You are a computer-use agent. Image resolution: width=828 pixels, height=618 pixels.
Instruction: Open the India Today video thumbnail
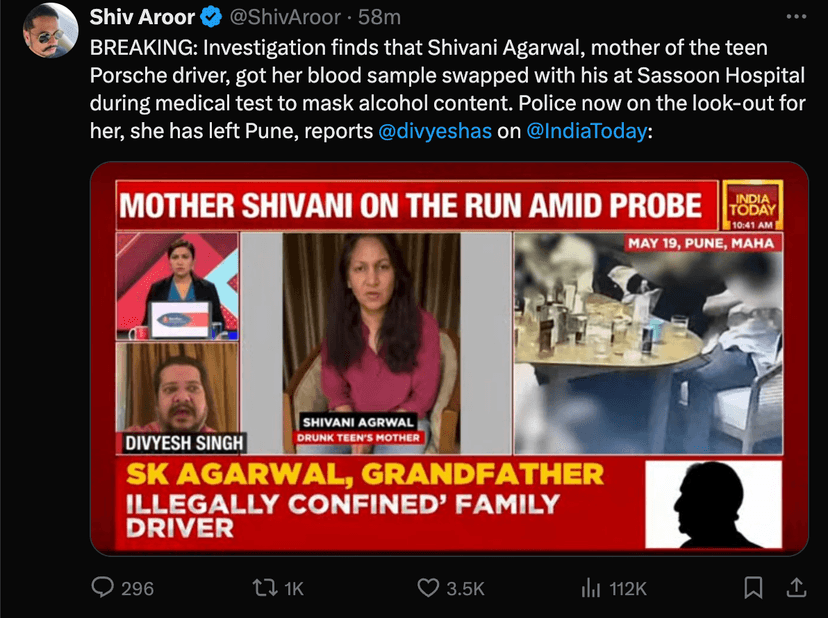[449, 359]
